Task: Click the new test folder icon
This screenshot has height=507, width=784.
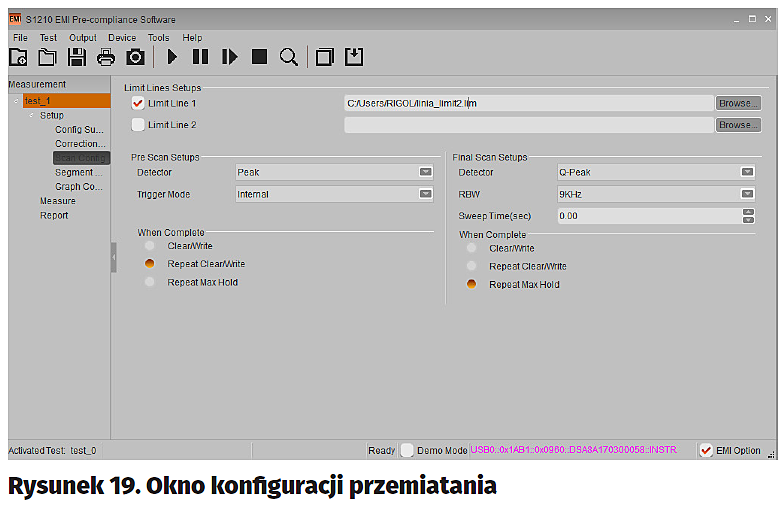Action: pyautogui.click(x=18, y=57)
